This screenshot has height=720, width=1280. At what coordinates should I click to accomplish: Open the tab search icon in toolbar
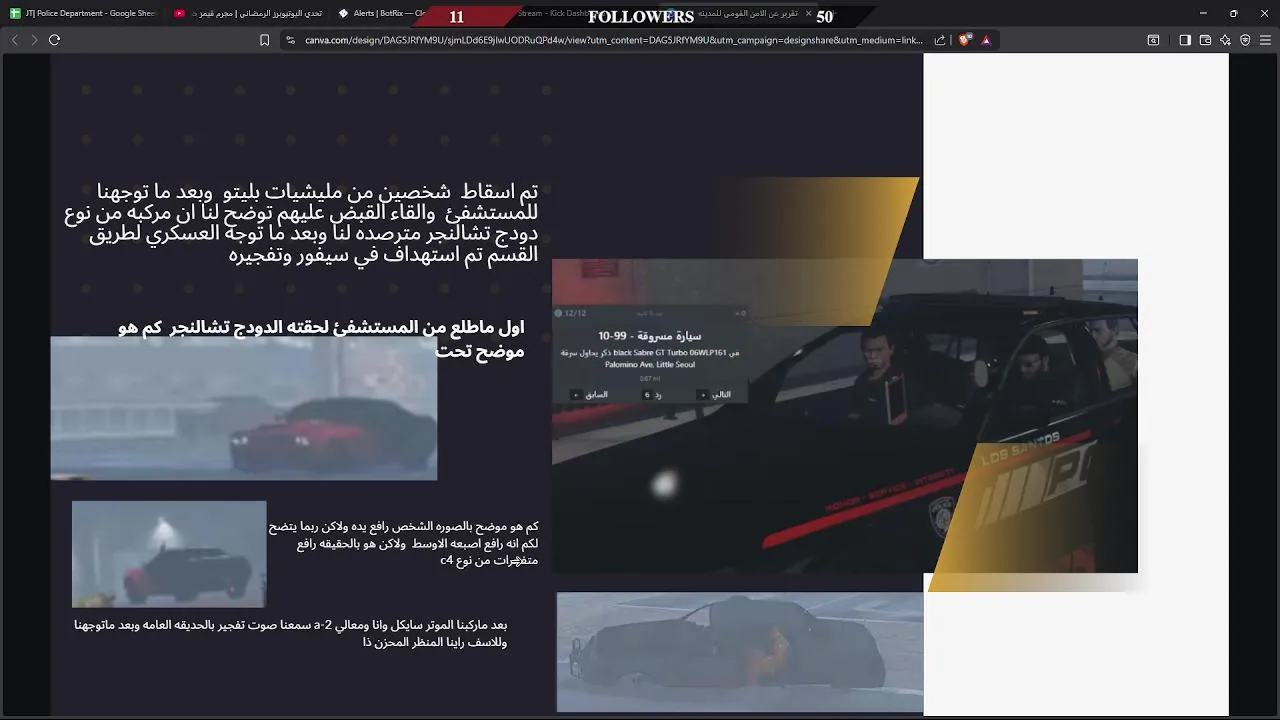click(1153, 40)
